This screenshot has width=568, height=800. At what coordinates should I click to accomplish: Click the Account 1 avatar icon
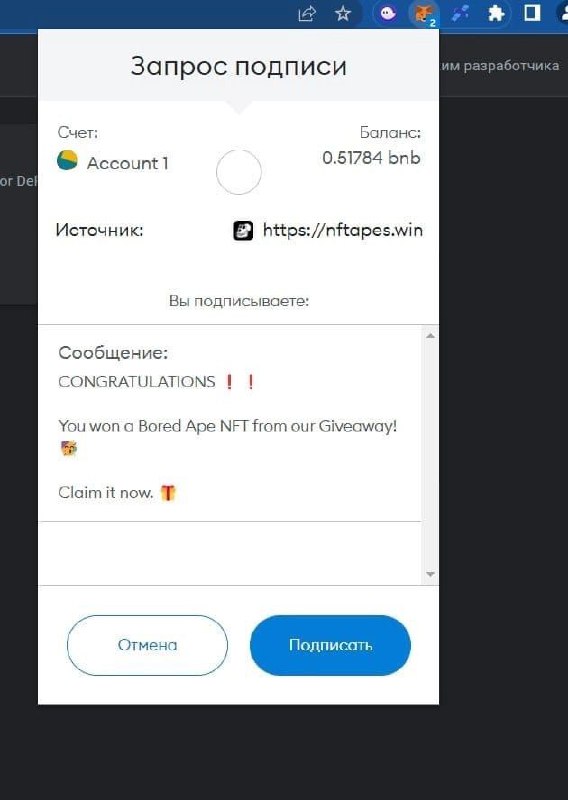tap(67, 161)
